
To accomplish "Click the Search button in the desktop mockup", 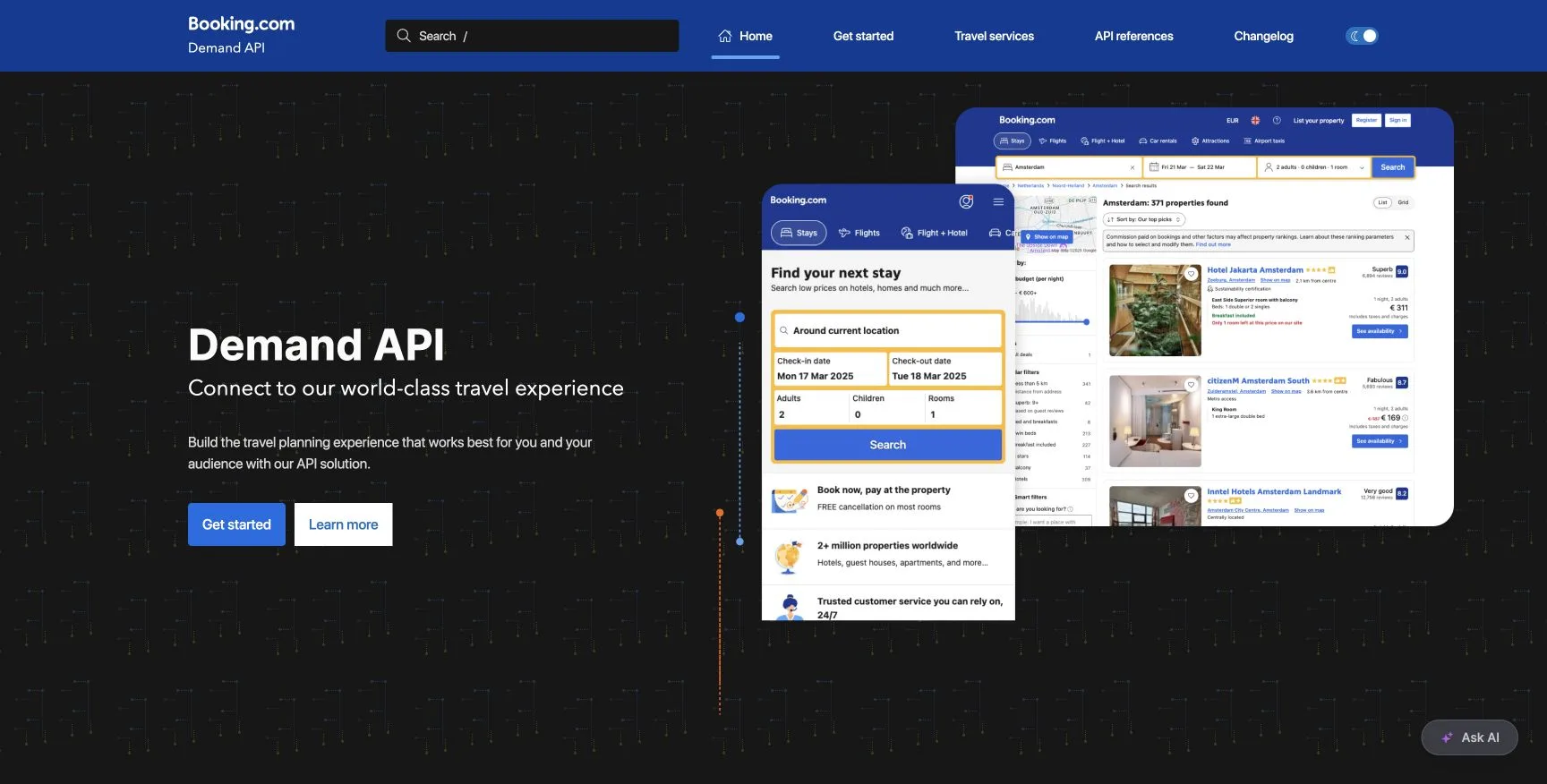I will tap(1392, 167).
